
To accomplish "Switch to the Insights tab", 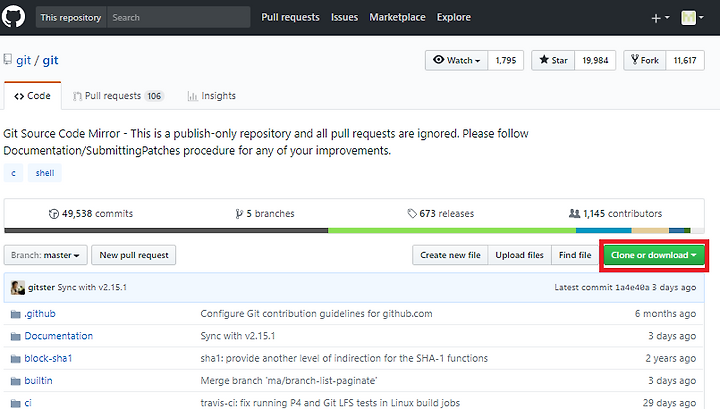I will (x=212, y=96).
